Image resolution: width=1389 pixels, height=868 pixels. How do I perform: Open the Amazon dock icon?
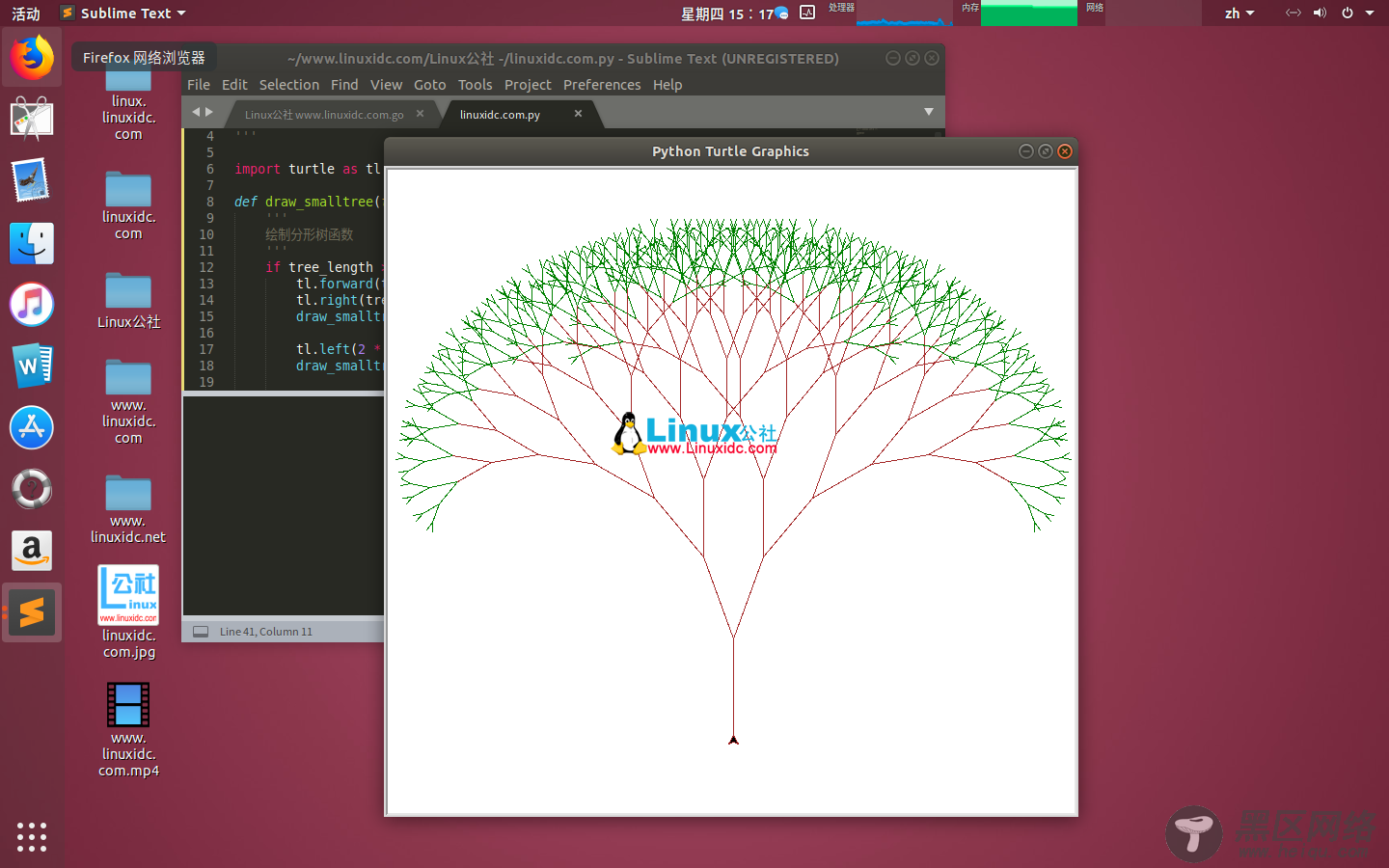pyautogui.click(x=32, y=551)
